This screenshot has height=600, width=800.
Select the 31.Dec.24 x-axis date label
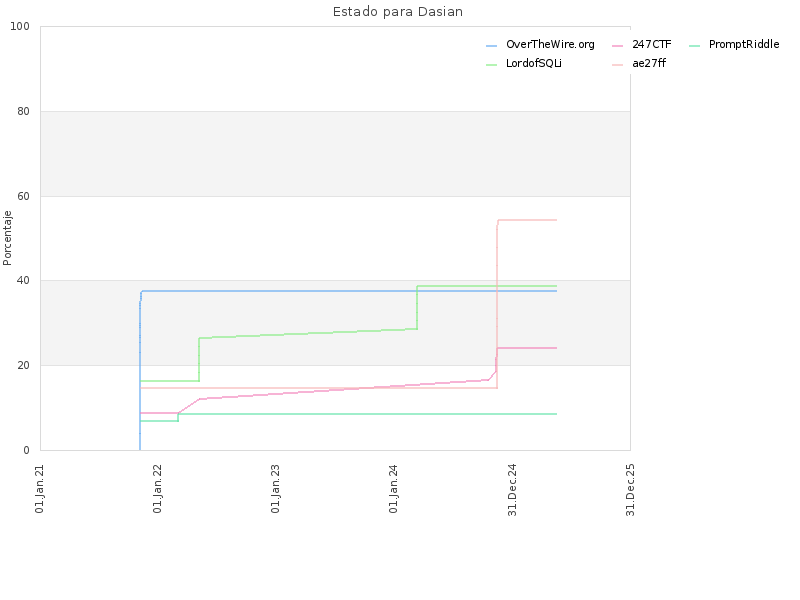[512, 488]
